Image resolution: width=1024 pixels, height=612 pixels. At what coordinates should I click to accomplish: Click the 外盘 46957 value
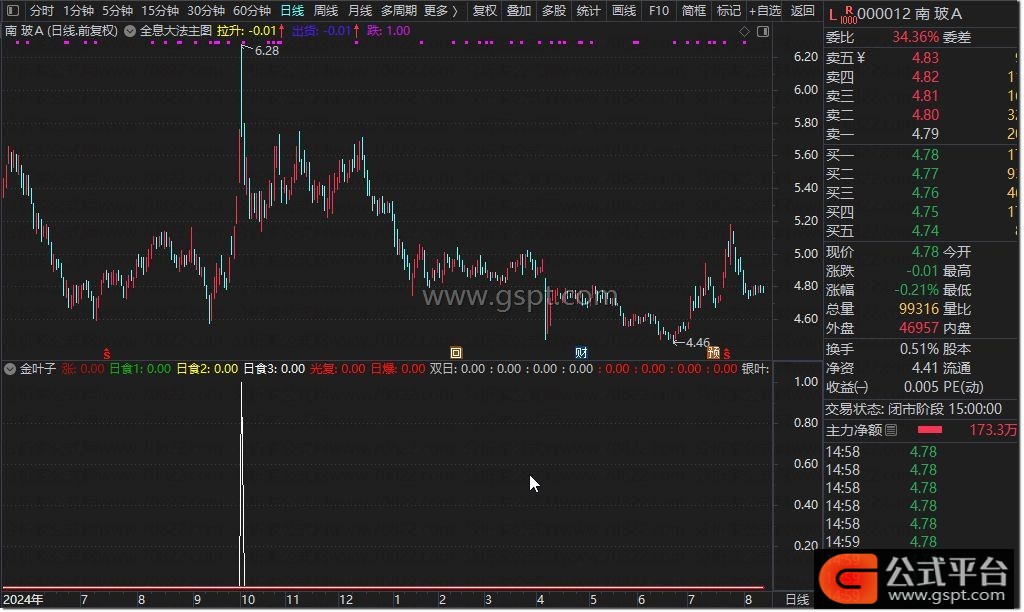coord(919,328)
